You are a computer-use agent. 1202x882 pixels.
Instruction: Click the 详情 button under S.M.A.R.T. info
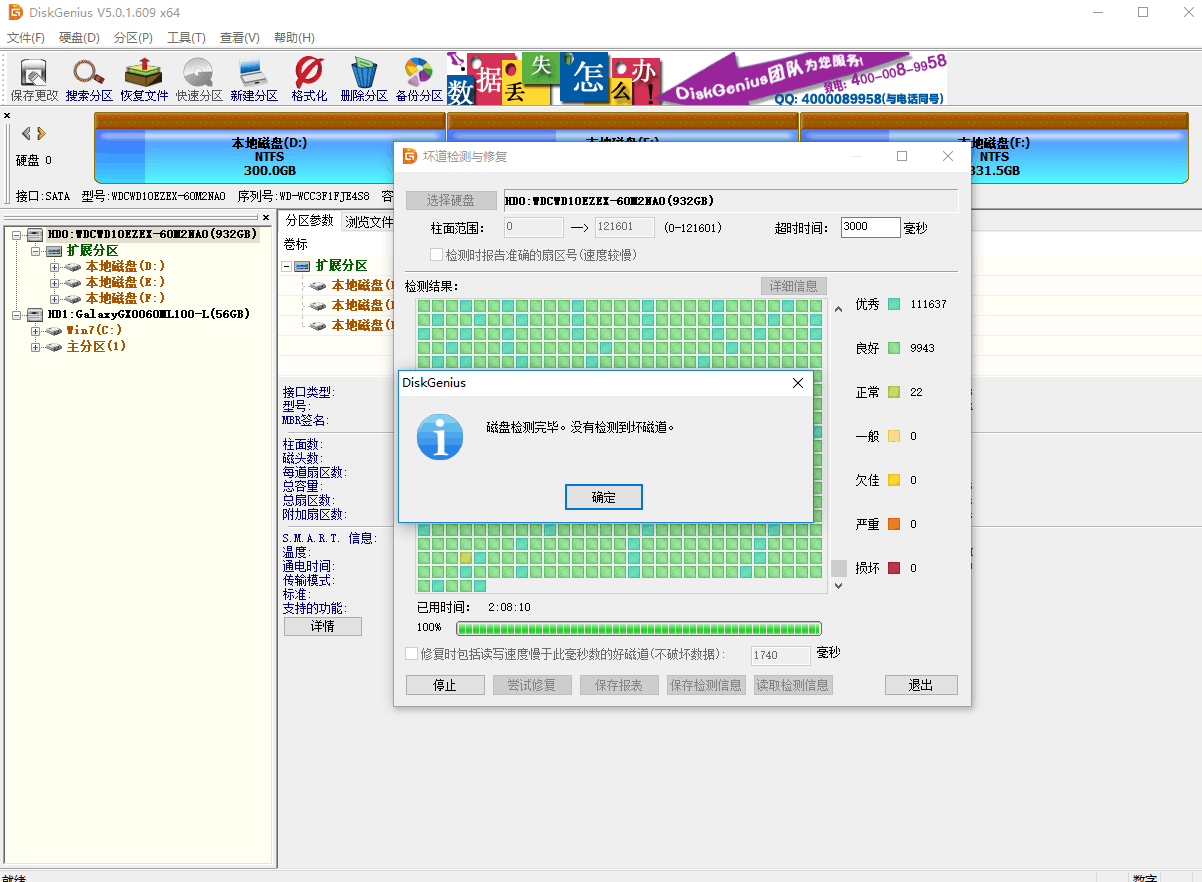(x=322, y=626)
